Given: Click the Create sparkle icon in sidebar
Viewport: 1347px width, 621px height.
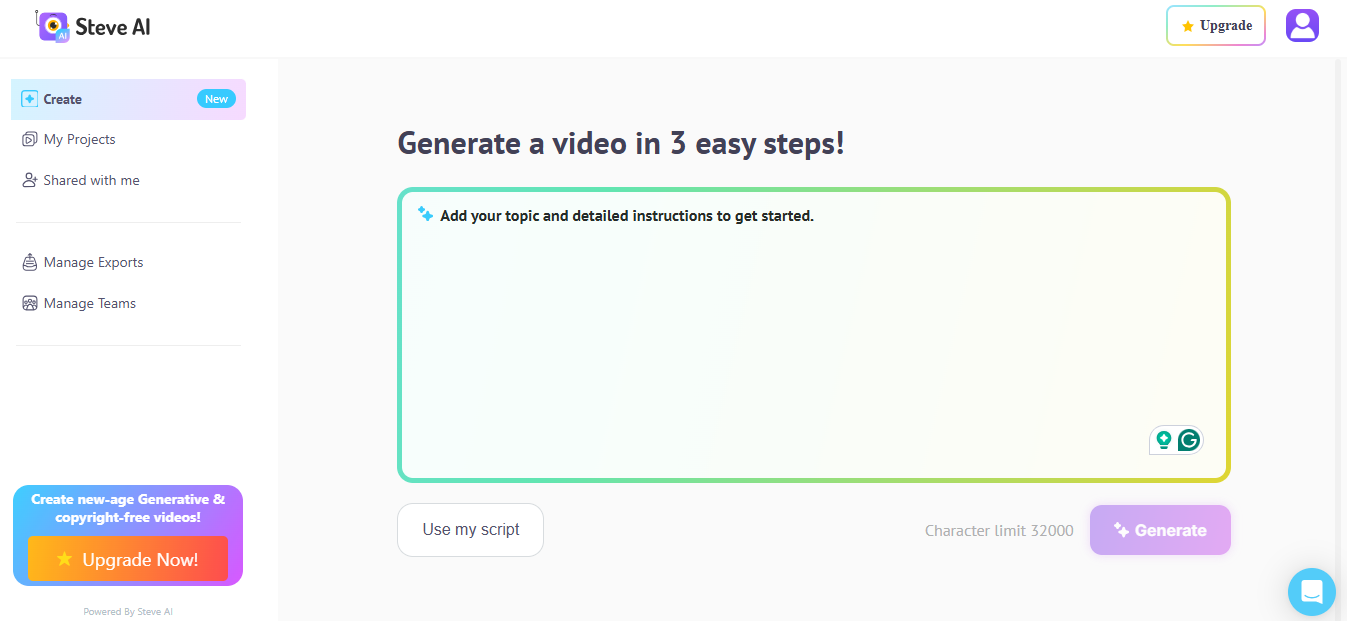Looking at the screenshot, I should click(x=29, y=99).
